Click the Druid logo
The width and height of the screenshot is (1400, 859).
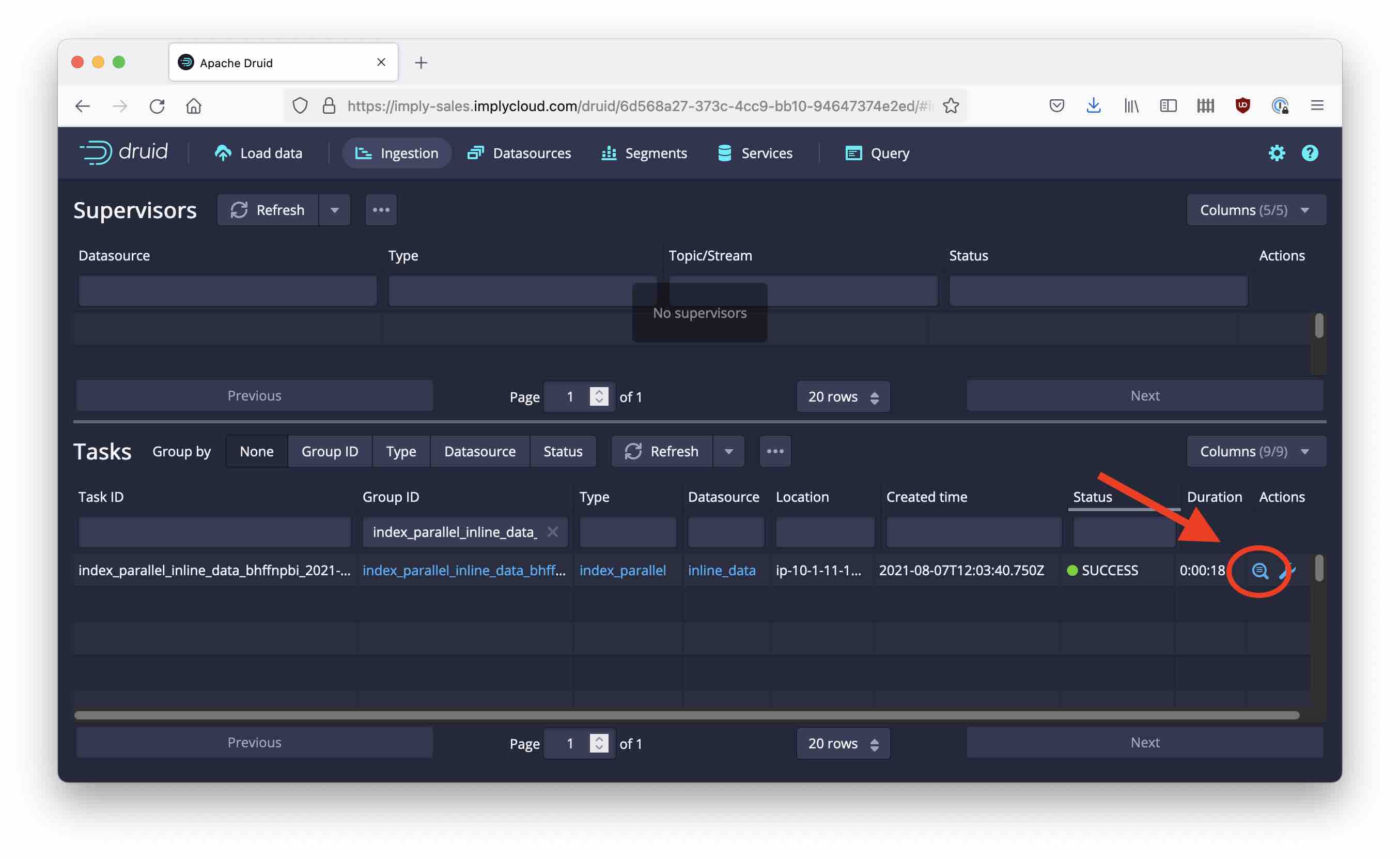click(x=124, y=152)
